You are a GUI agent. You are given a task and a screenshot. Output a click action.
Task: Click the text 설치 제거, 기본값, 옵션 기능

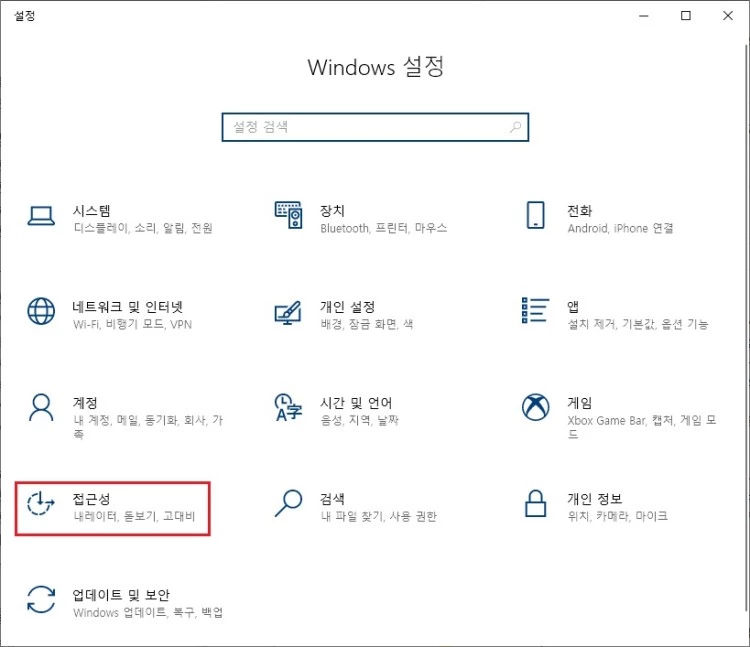638,324
